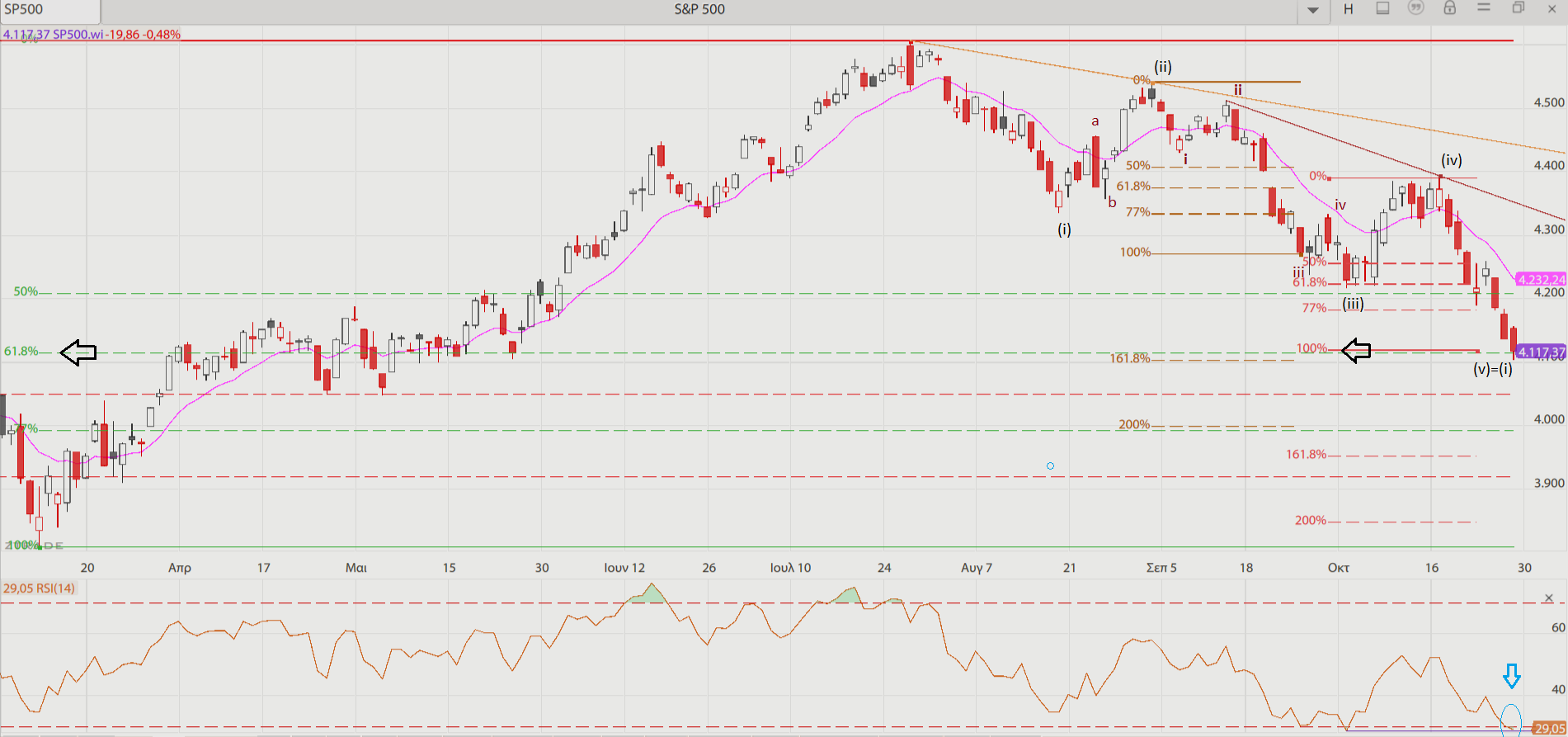Click the 4.000 price axis label
This screenshot has width=1568, height=737.
(x=1549, y=419)
